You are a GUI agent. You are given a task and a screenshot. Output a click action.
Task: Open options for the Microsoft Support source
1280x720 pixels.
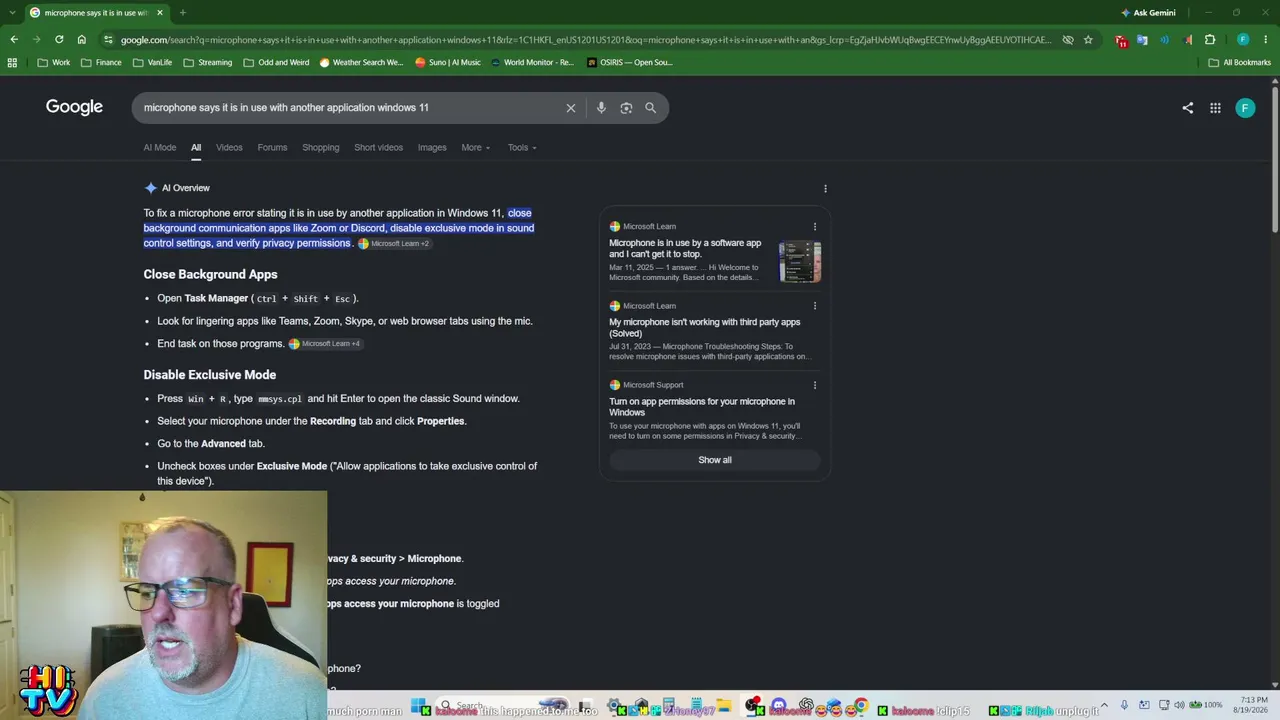[815, 385]
